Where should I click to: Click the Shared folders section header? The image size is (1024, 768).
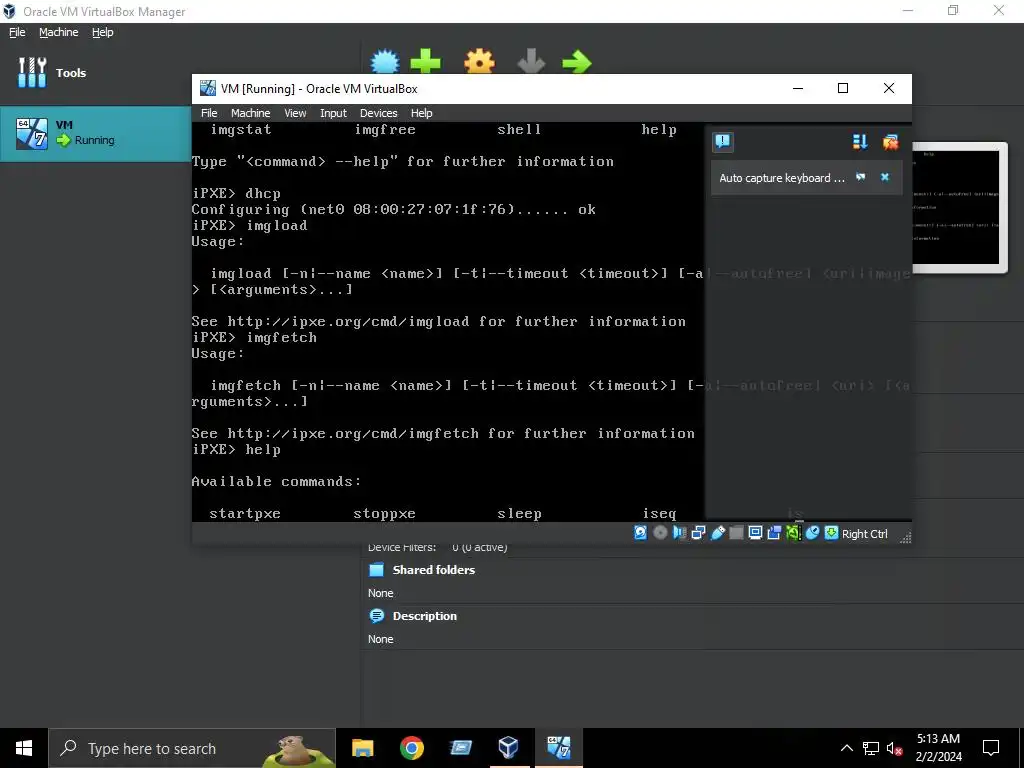click(434, 569)
